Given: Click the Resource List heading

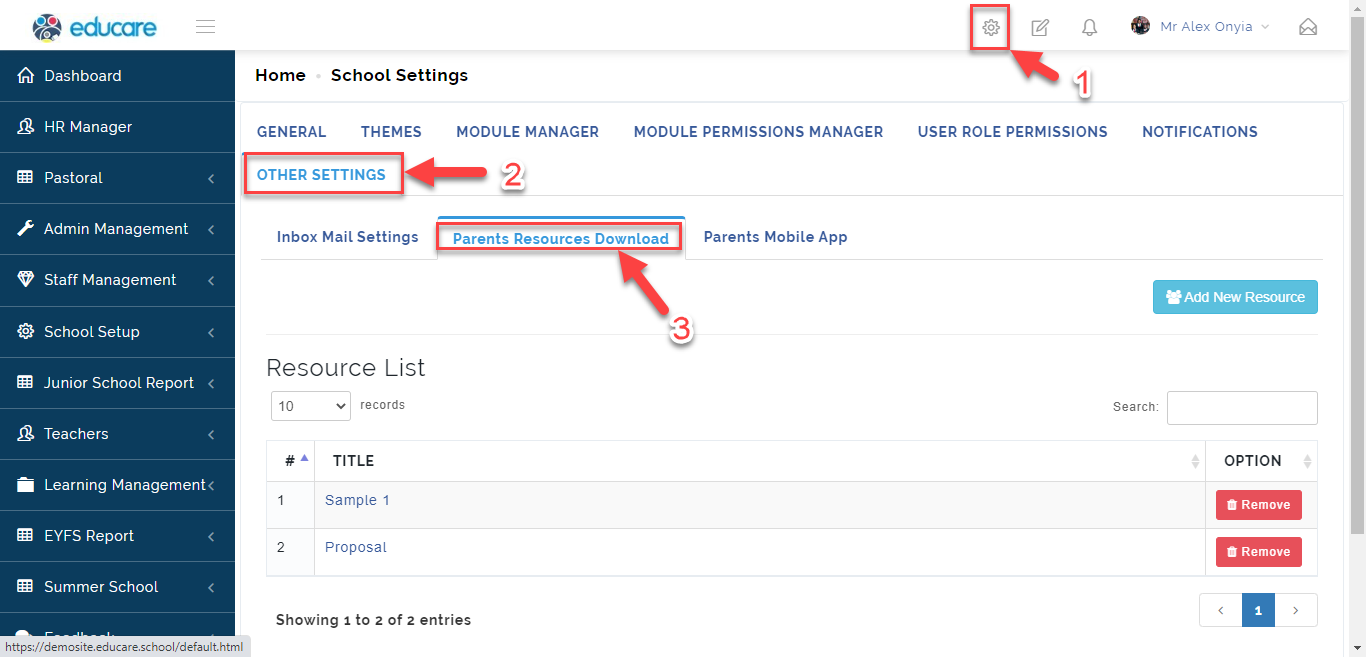Looking at the screenshot, I should pyautogui.click(x=345, y=368).
